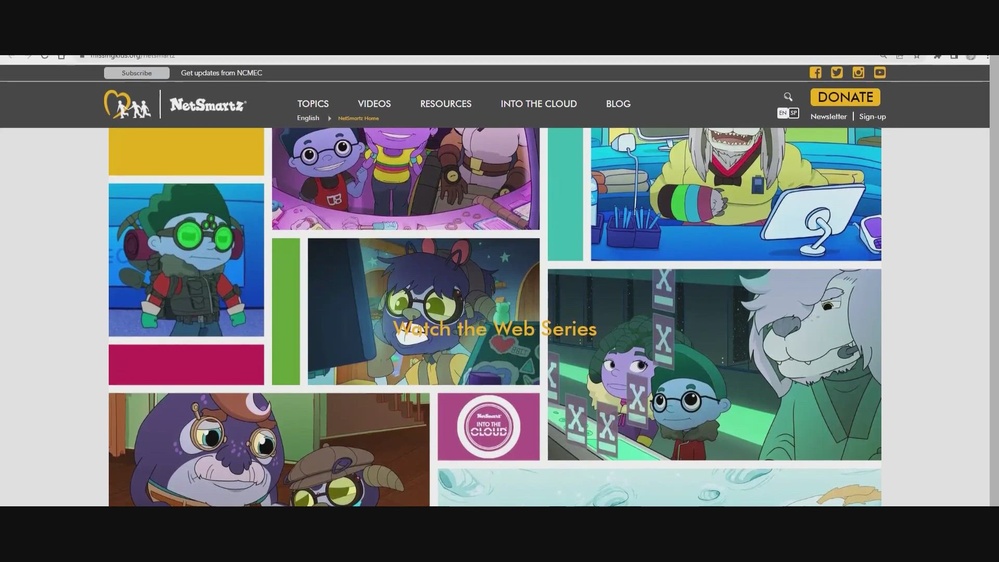999x562 pixels.
Task: Open the Newsletter link
Action: (x=828, y=117)
